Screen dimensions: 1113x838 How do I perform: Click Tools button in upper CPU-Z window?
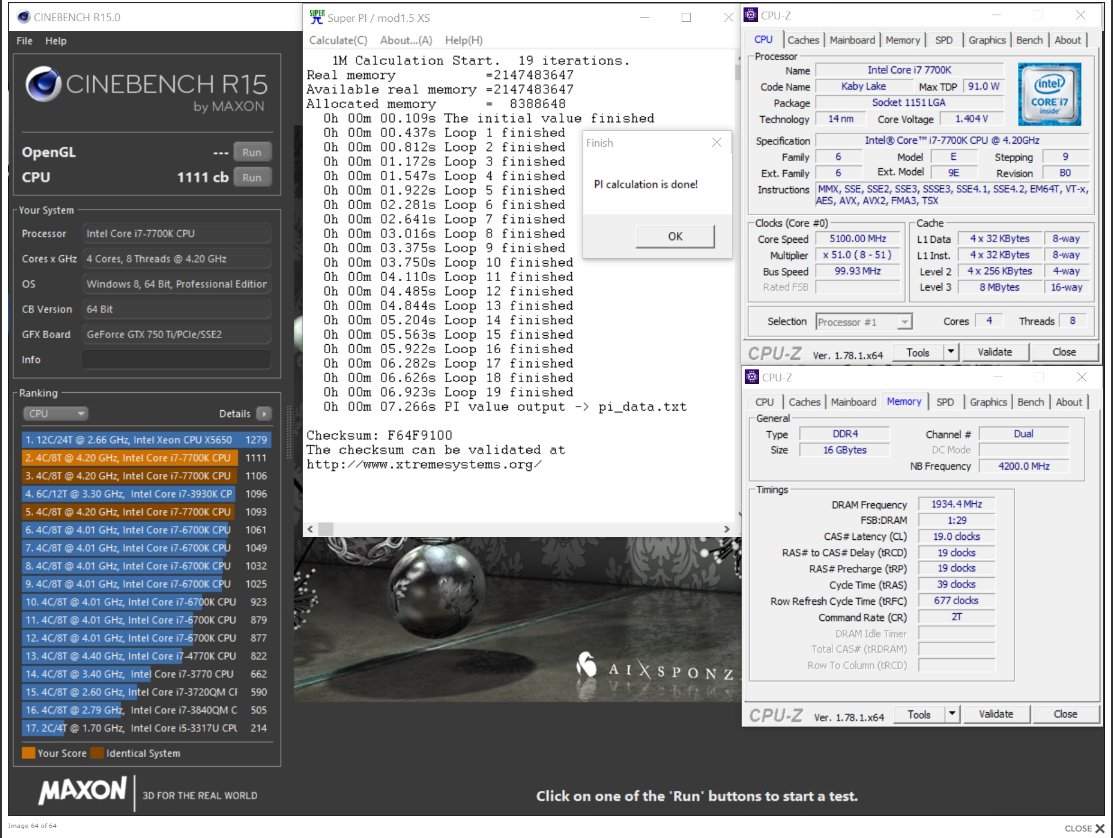coord(917,352)
